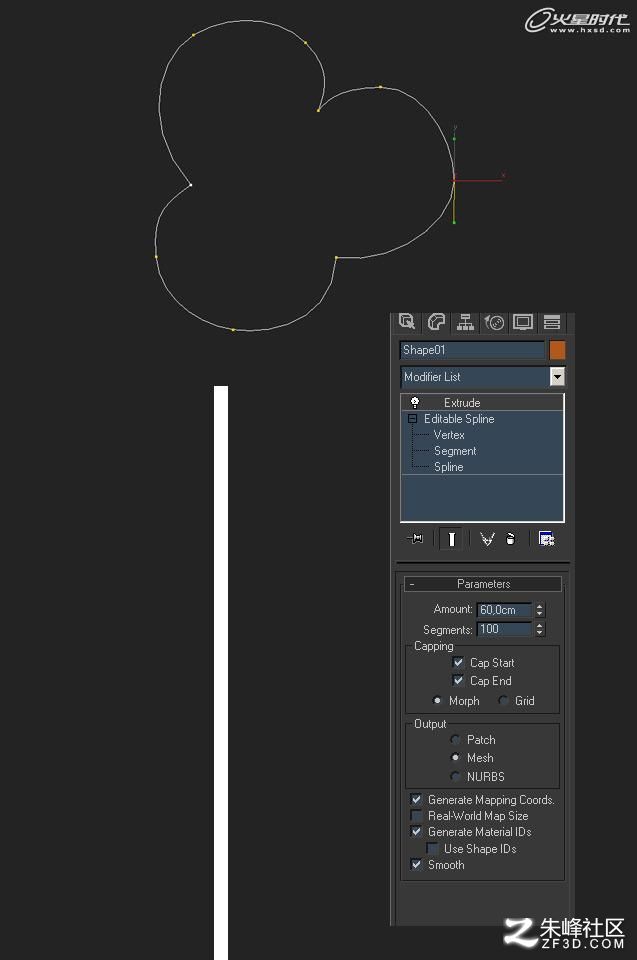Collapse the Editable Spline tree node

(412, 419)
